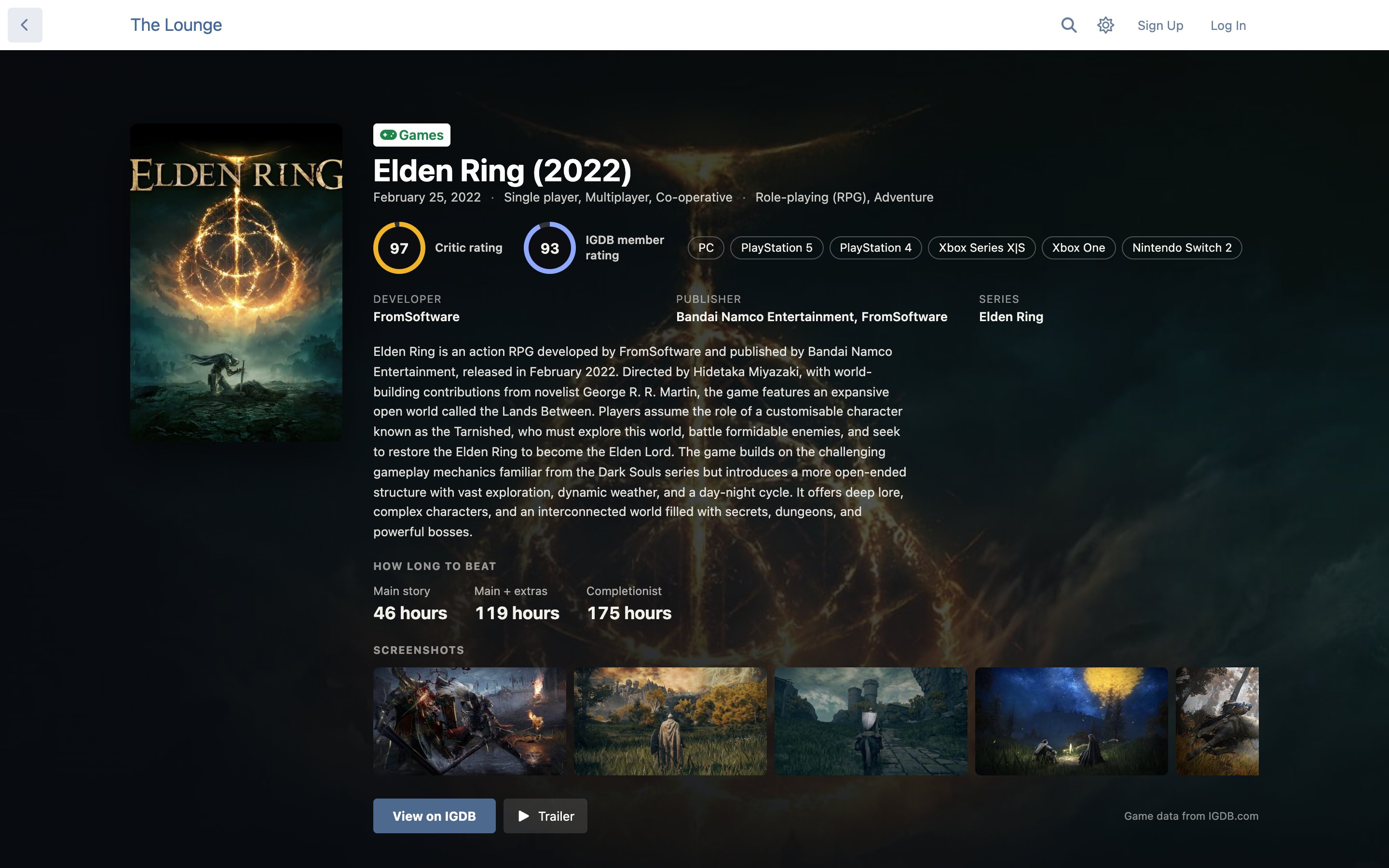Open the night sky campfire screenshot

pos(1071,721)
